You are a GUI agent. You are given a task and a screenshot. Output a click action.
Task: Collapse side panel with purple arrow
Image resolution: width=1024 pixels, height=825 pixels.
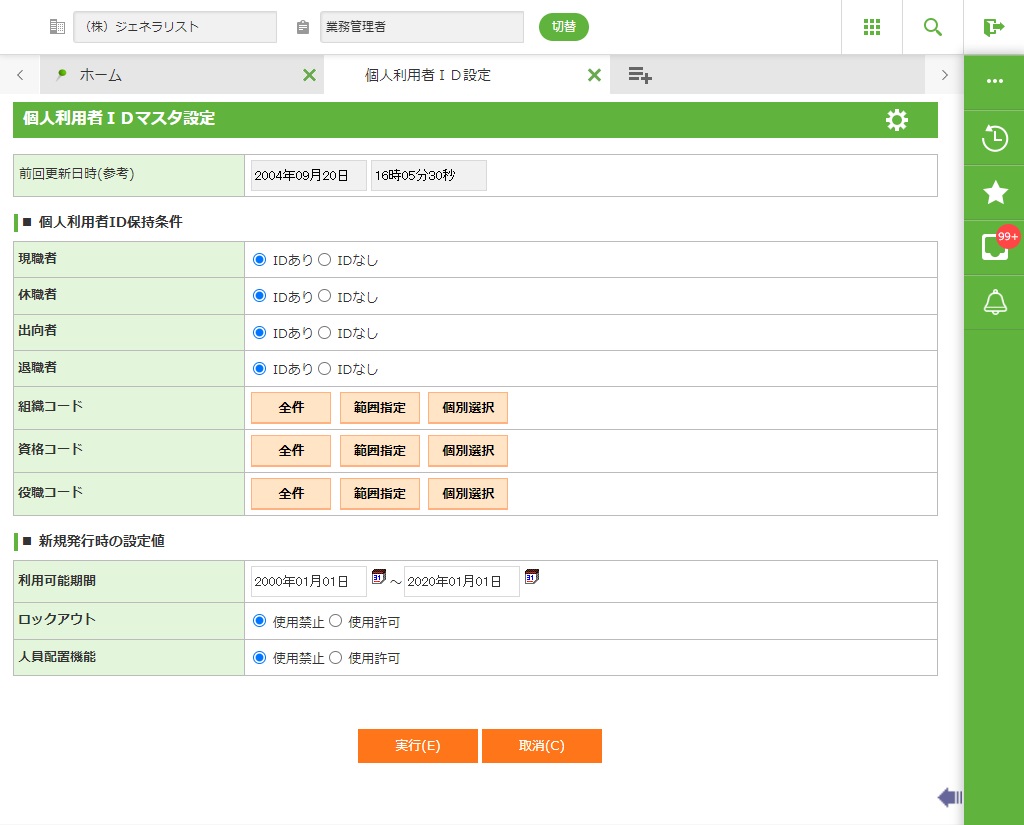click(x=949, y=797)
